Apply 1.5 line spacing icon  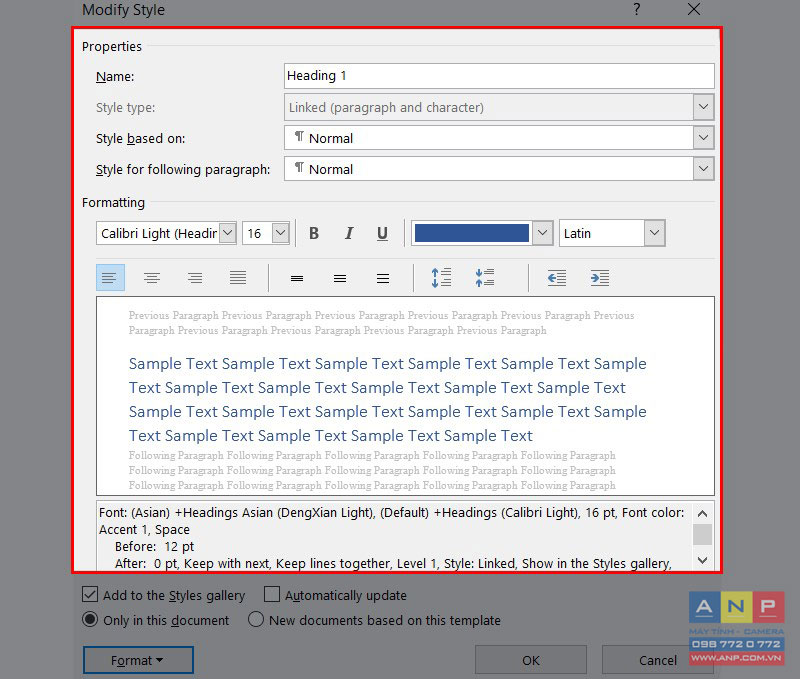click(x=340, y=278)
